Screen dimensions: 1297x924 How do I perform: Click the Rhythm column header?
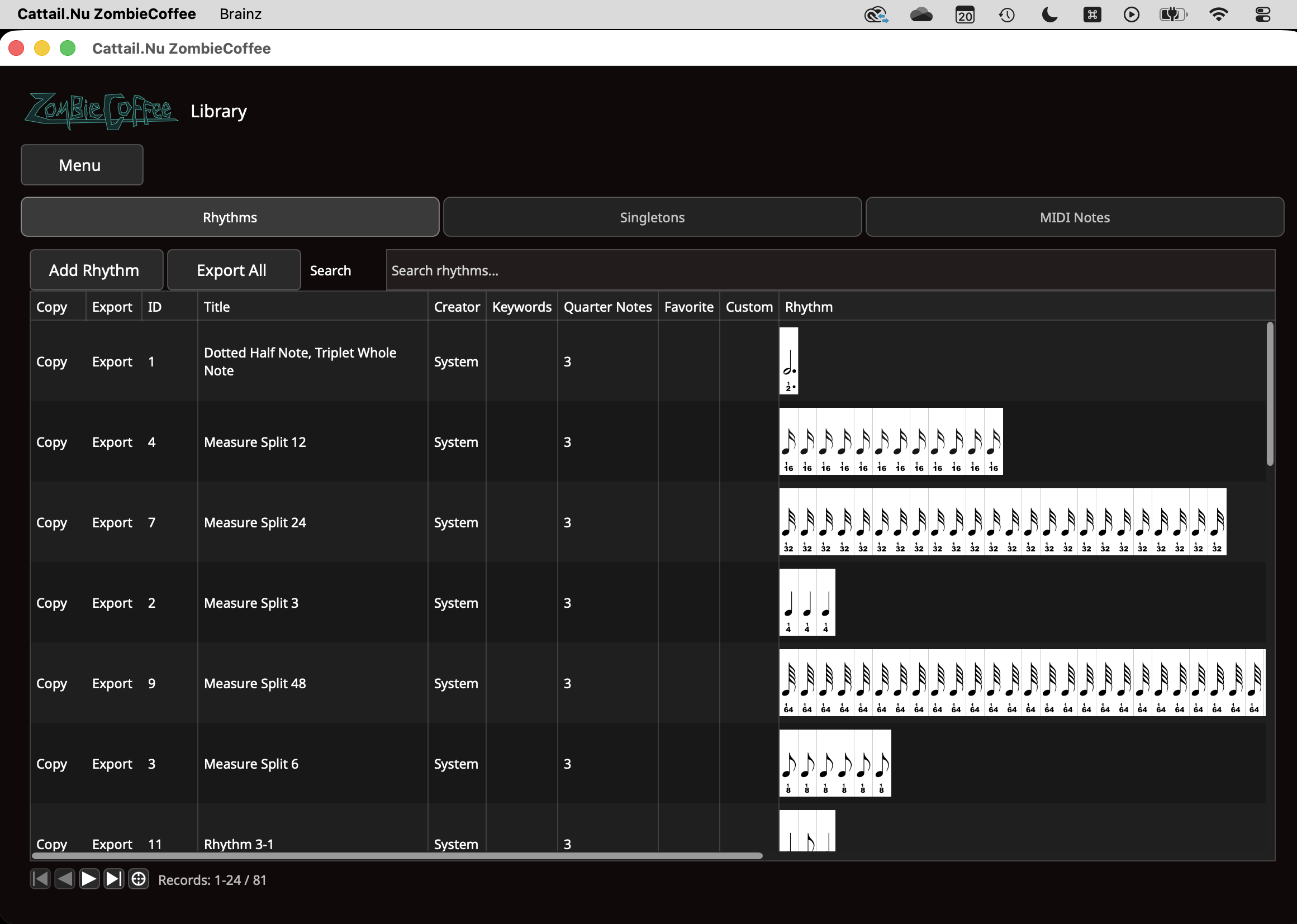(1025, 307)
